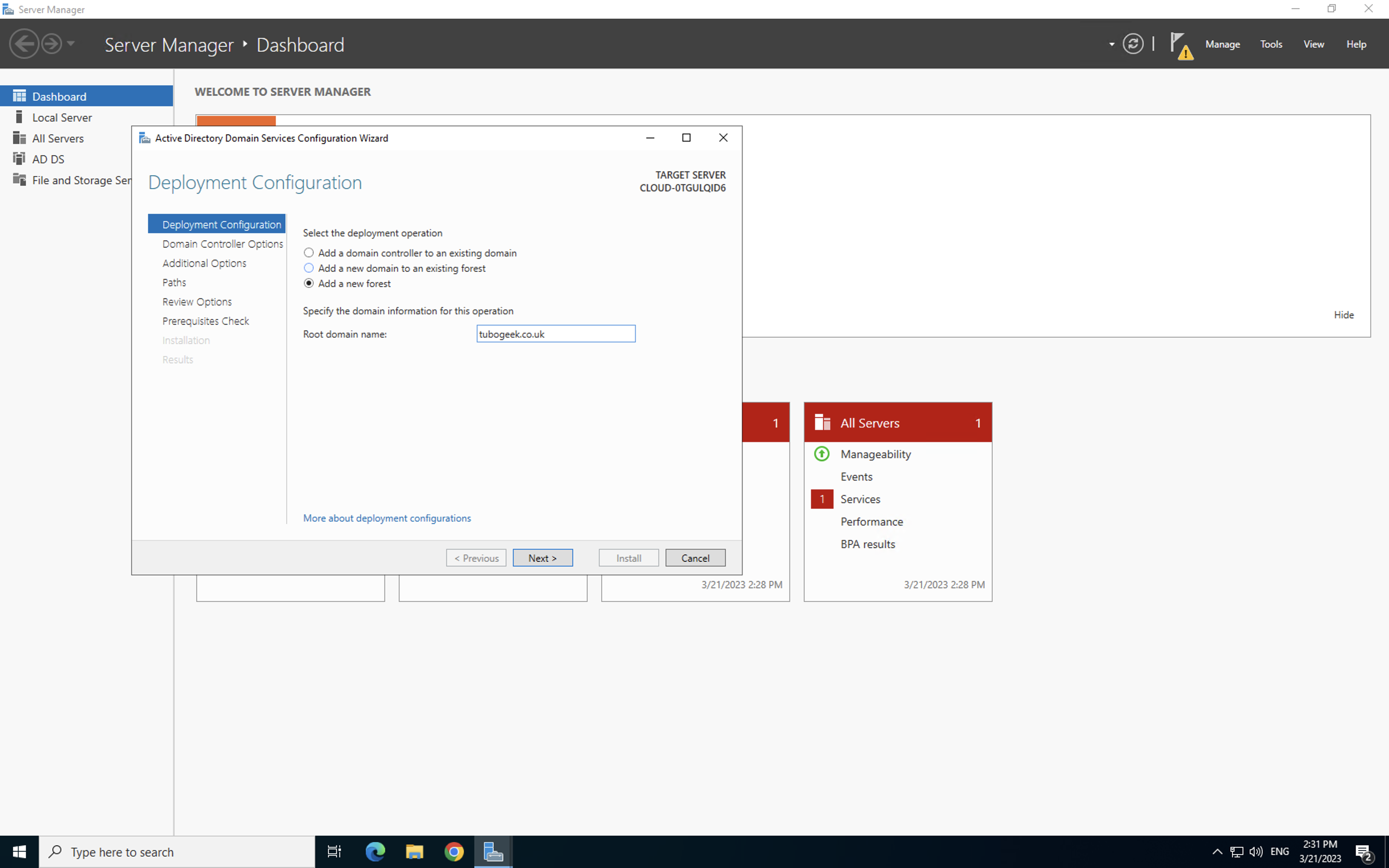This screenshot has height=868, width=1389.
Task: Click the AD DS sidebar icon
Action: pyautogui.click(x=20, y=158)
